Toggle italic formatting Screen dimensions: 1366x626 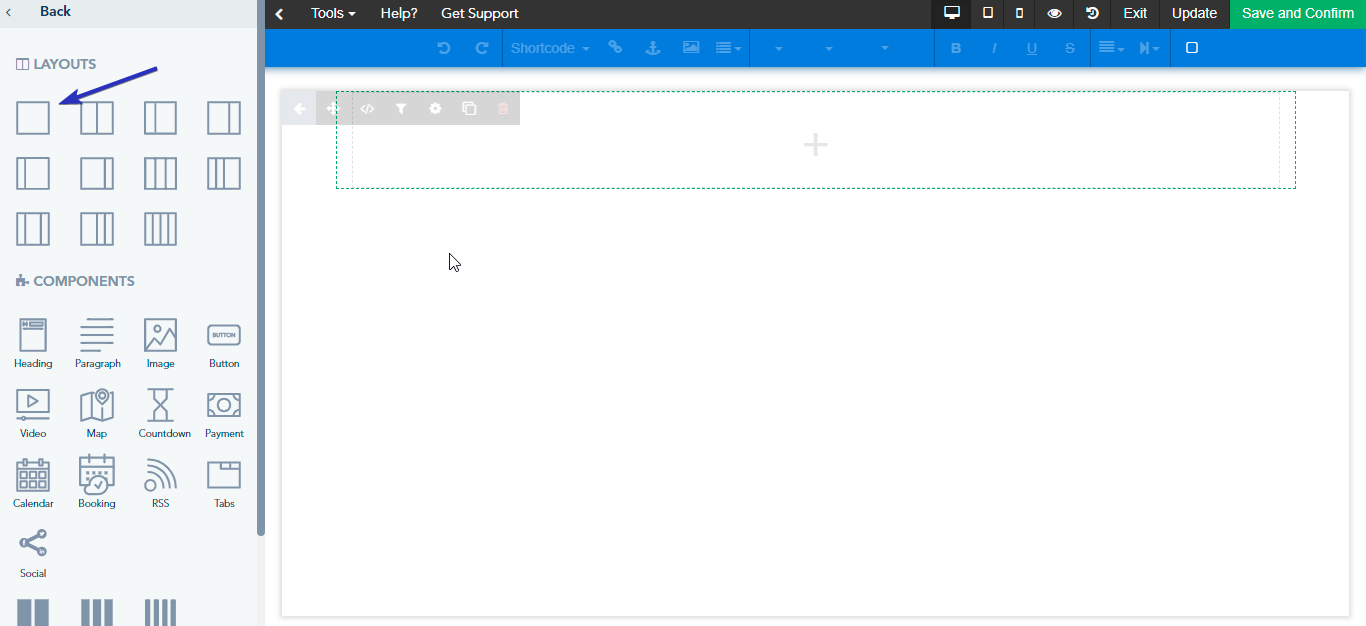pyautogui.click(x=994, y=48)
